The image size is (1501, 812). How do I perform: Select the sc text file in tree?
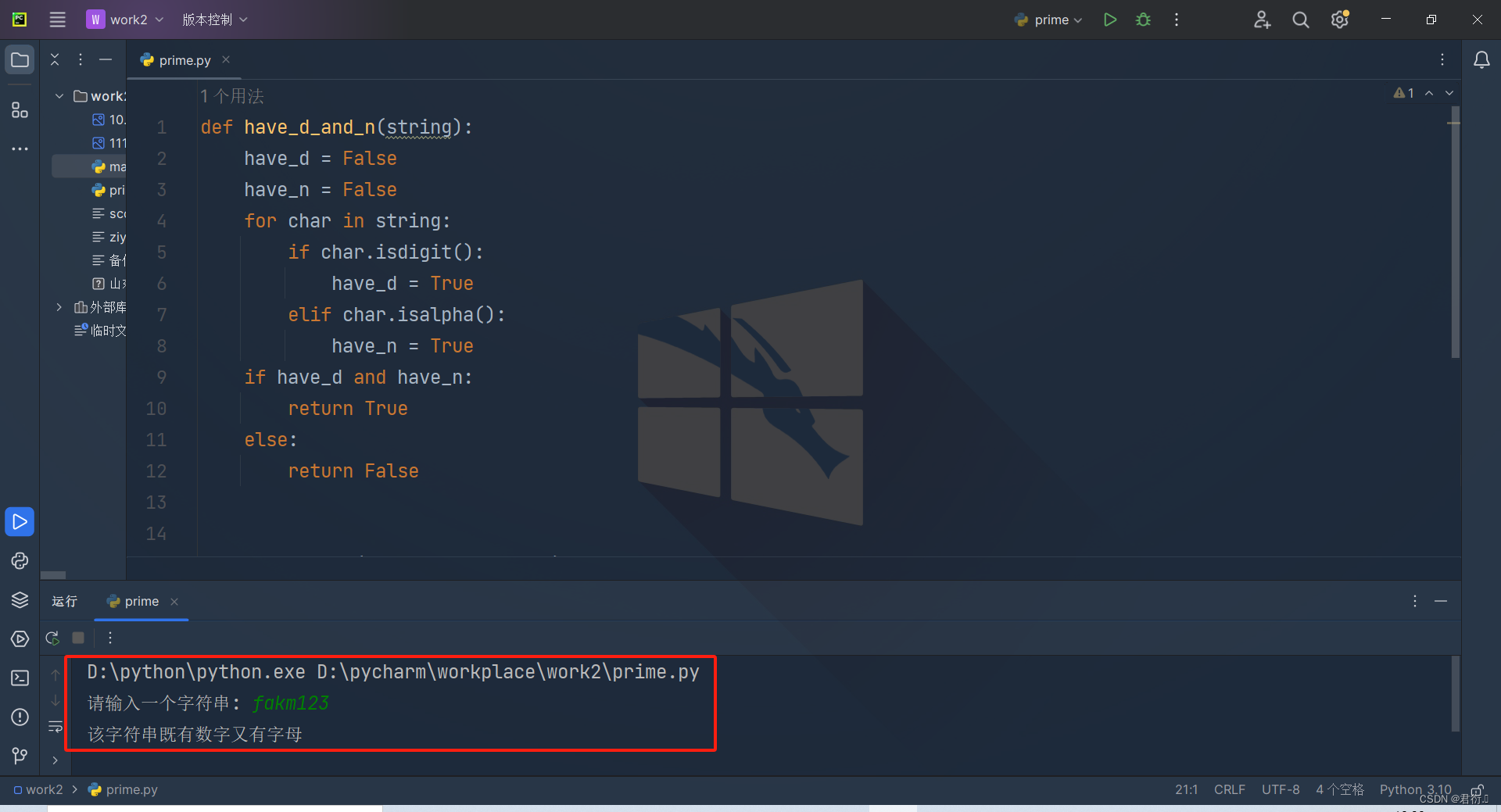(109, 213)
